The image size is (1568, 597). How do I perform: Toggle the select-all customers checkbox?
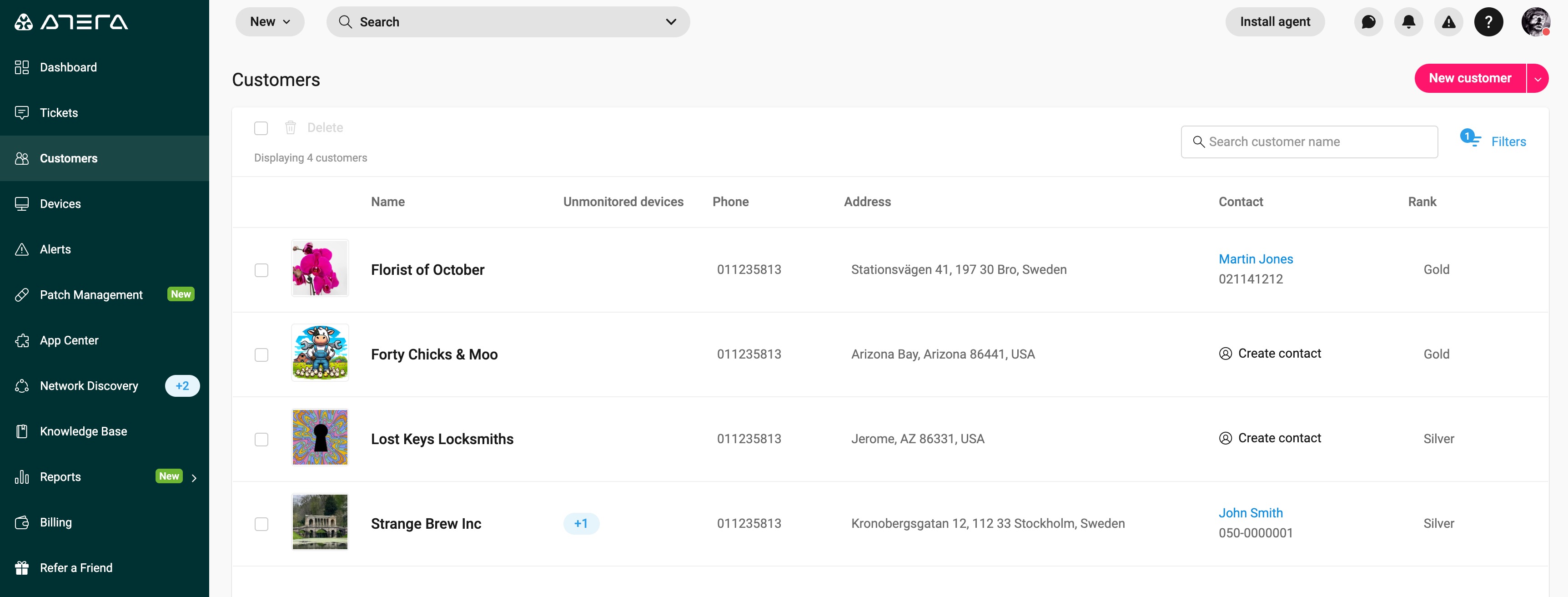(x=261, y=128)
